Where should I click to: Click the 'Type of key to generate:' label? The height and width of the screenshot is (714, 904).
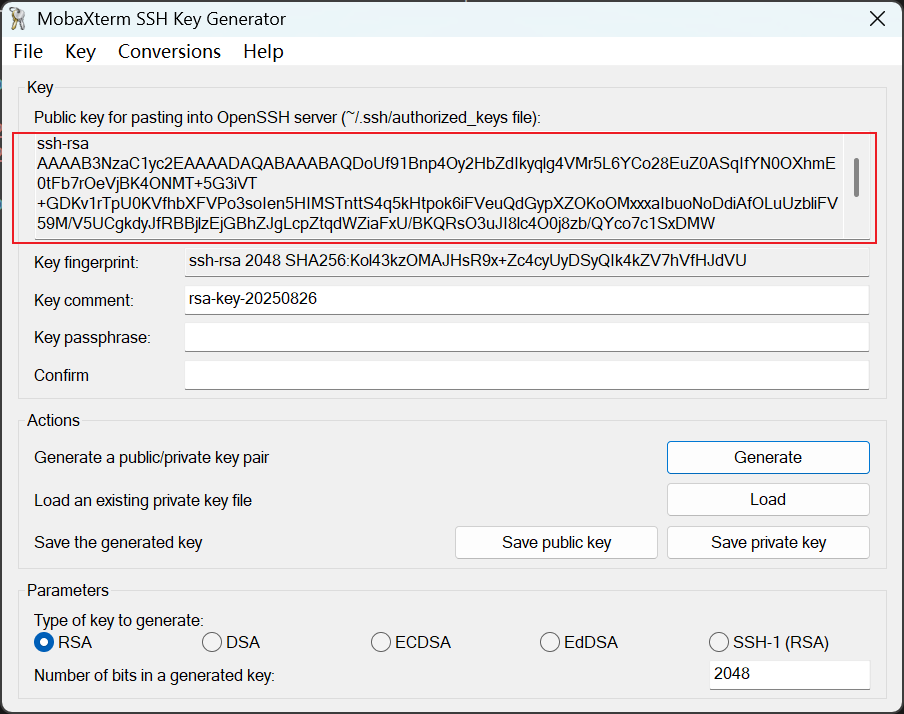click(119, 621)
